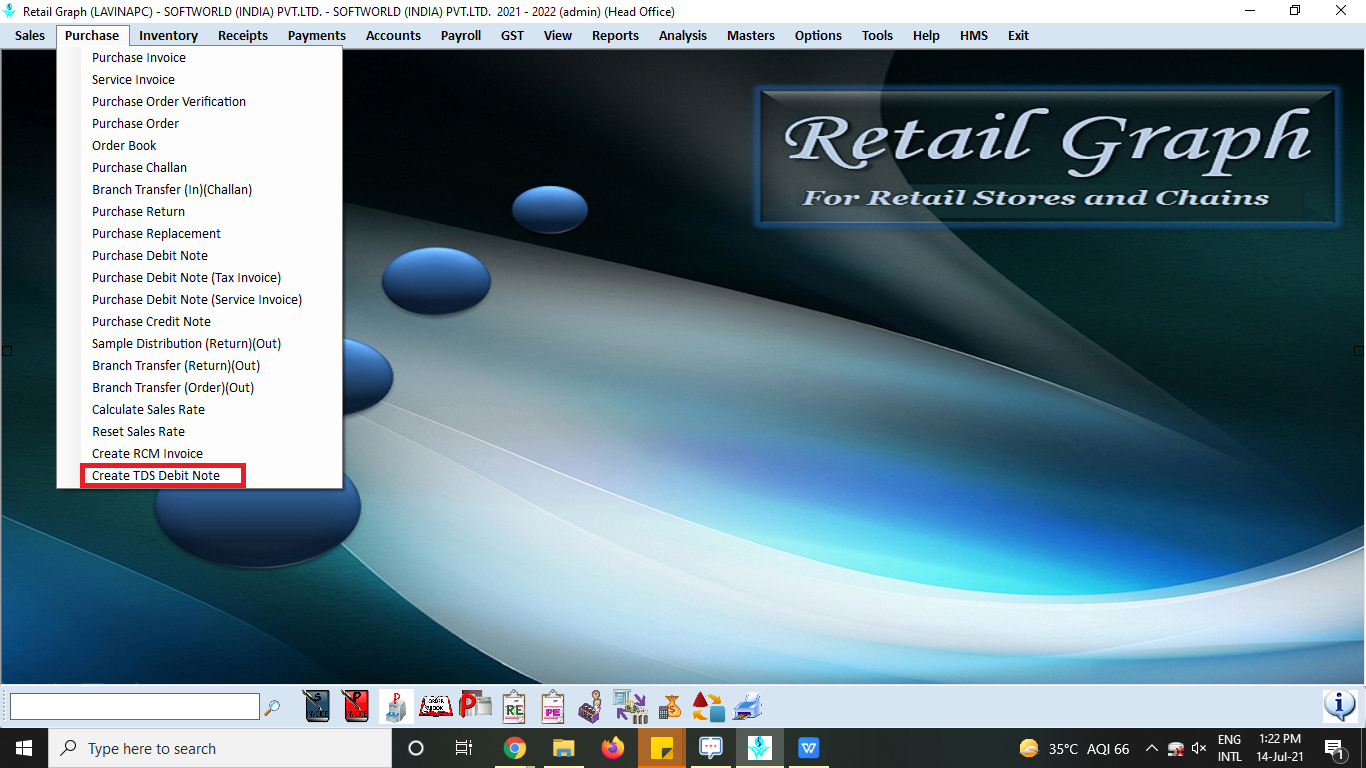Viewport: 1366px width, 768px height.
Task: Click the PE clipboard toolbar icon
Action: click(553, 706)
